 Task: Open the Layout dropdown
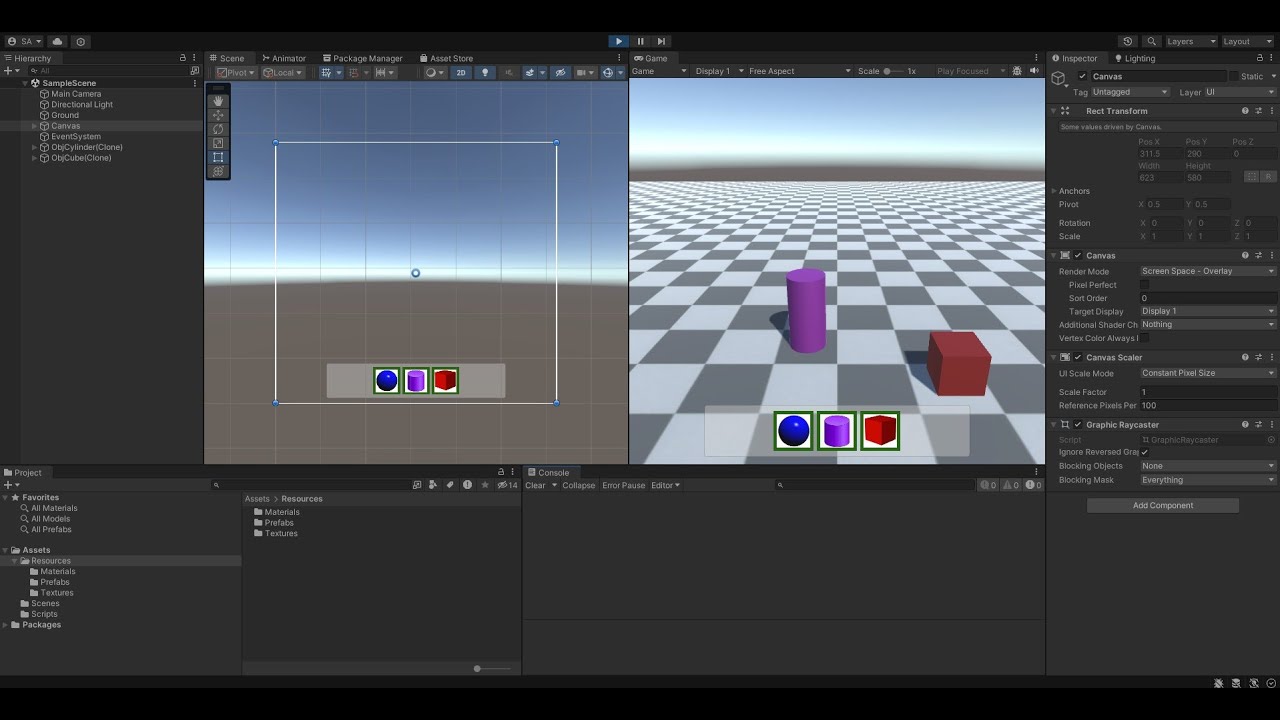1246,41
